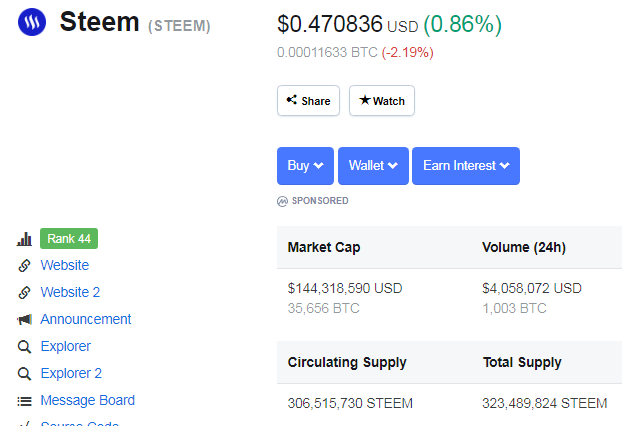The image size is (622, 426).
Task: Click the rank bar chart icon
Action: [x=25, y=239]
